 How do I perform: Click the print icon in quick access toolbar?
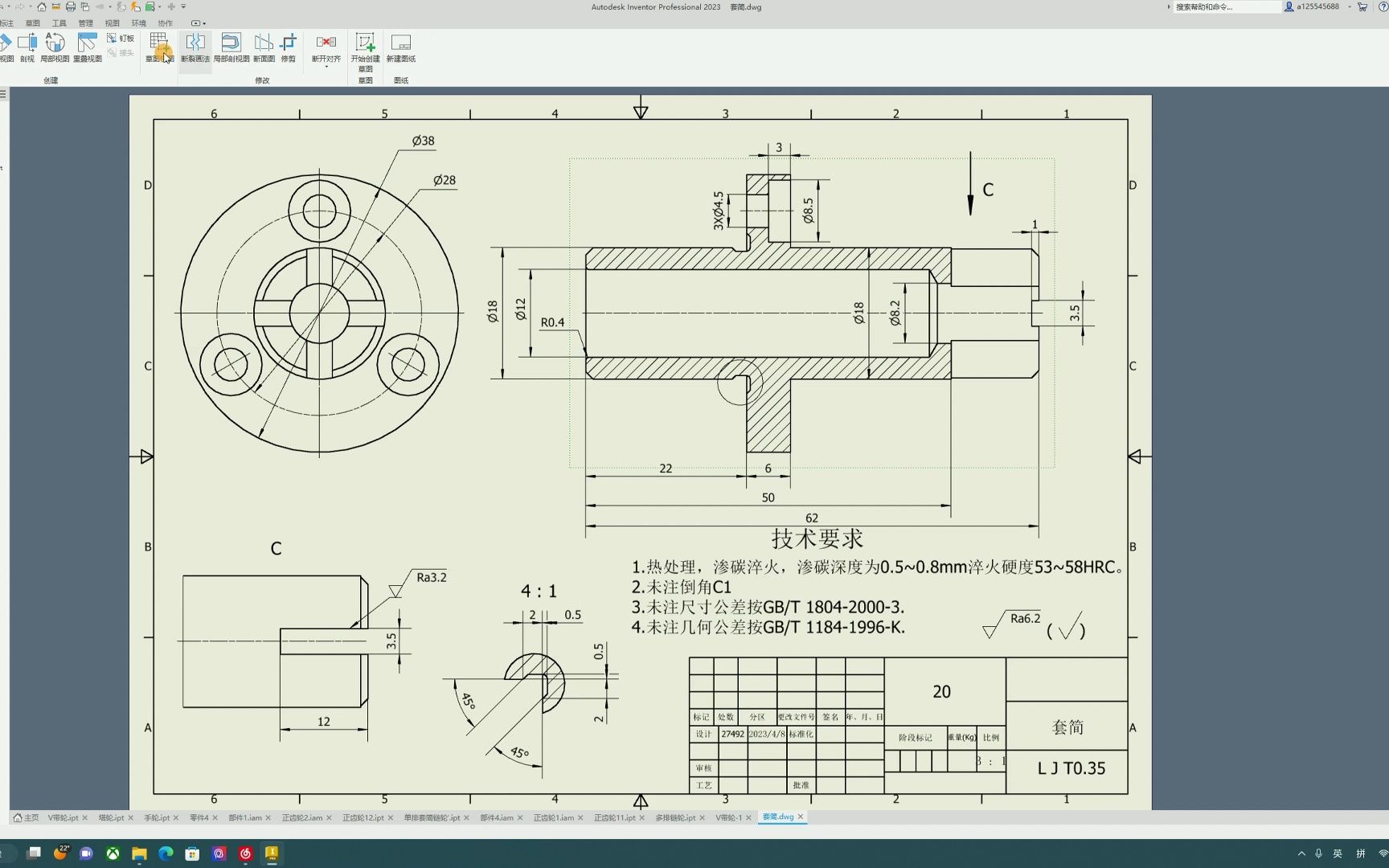[71, 6]
